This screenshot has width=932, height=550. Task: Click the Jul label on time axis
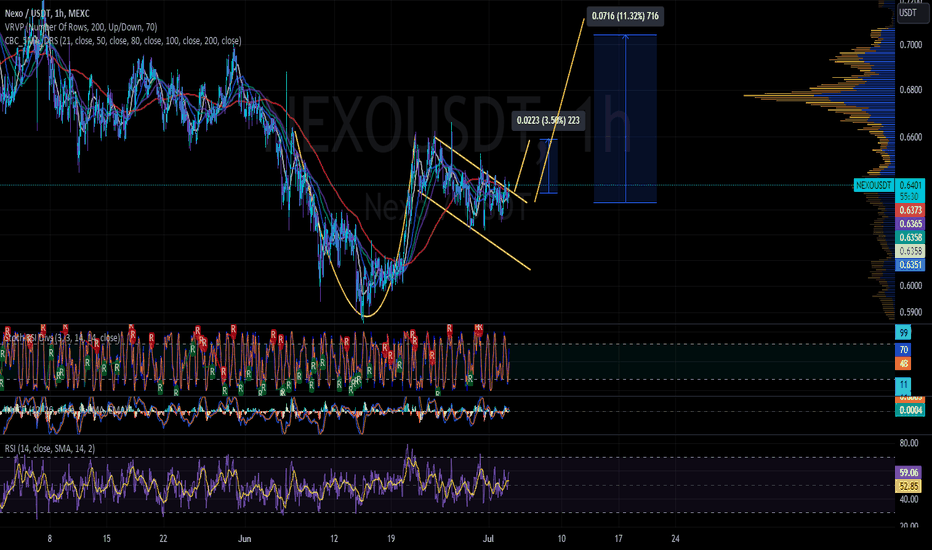489,539
